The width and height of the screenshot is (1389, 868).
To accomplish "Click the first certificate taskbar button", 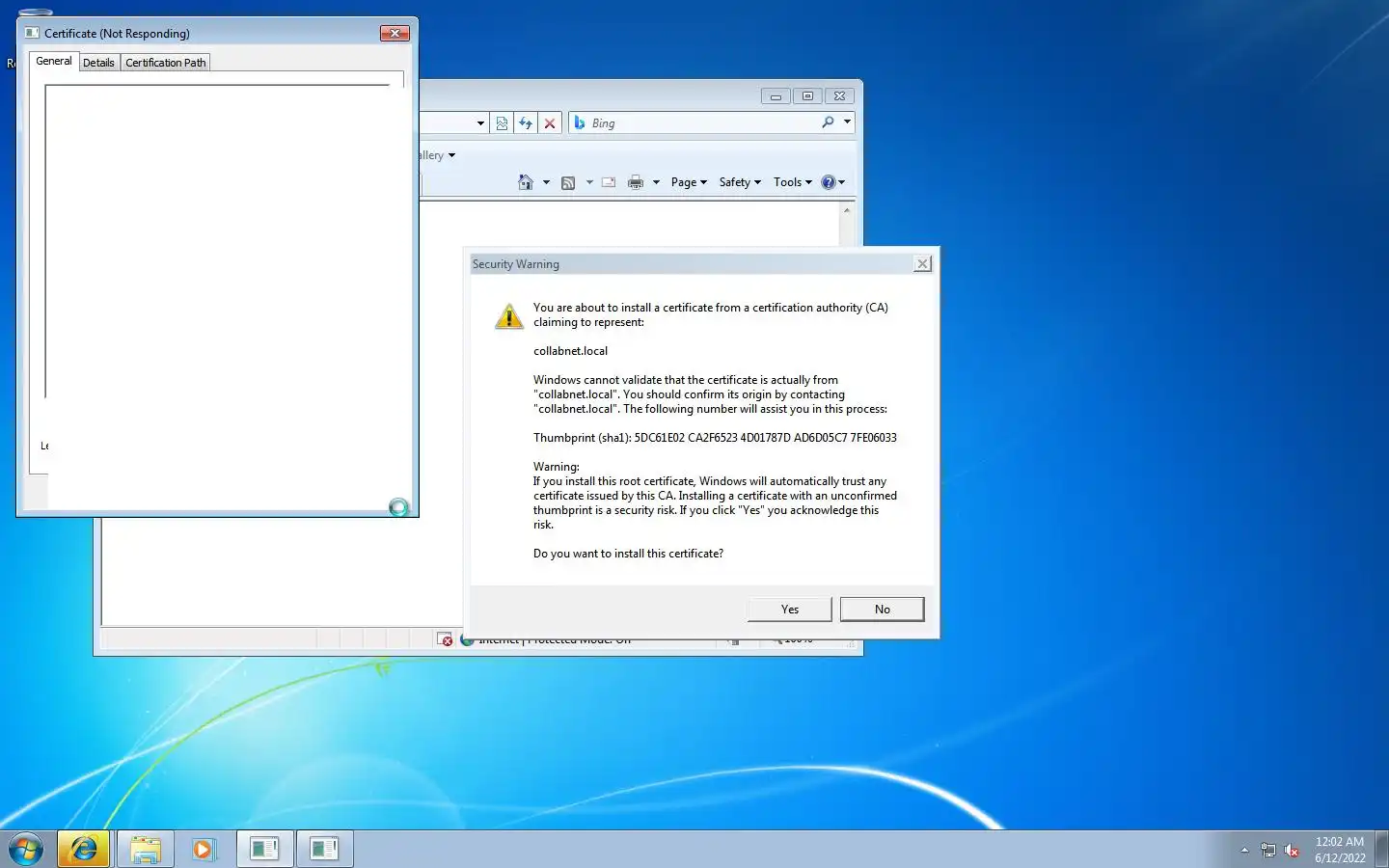I will pyautogui.click(x=264, y=849).
